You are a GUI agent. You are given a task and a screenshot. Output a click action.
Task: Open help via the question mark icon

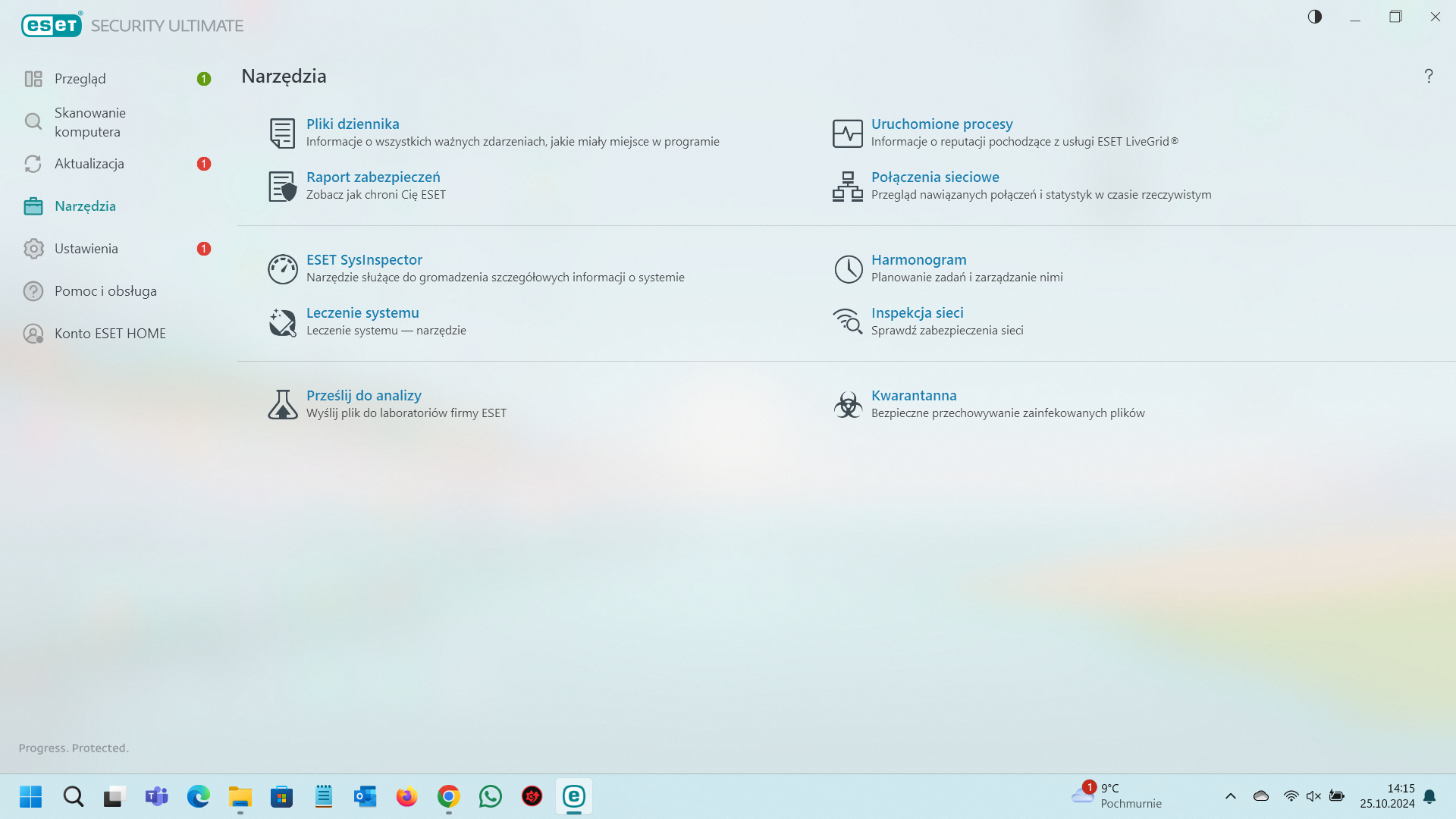pos(1429,76)
